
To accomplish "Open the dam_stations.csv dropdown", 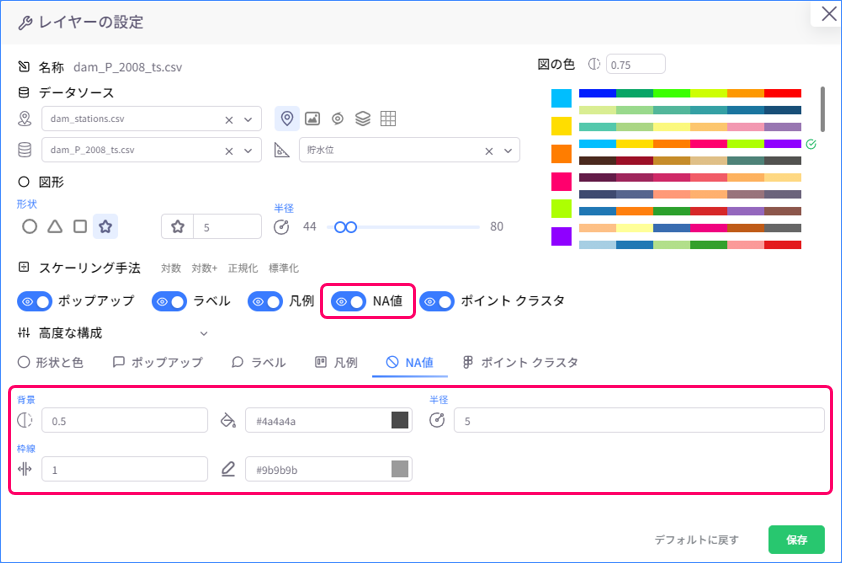I will coord(248,120).
